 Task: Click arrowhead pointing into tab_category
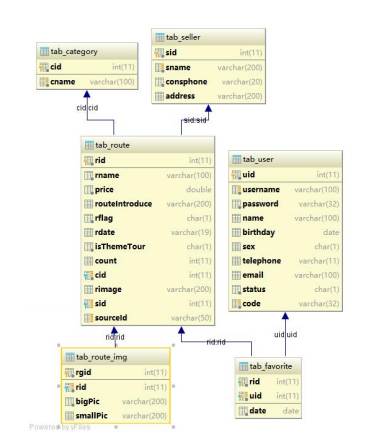click(x=87, y=94)
